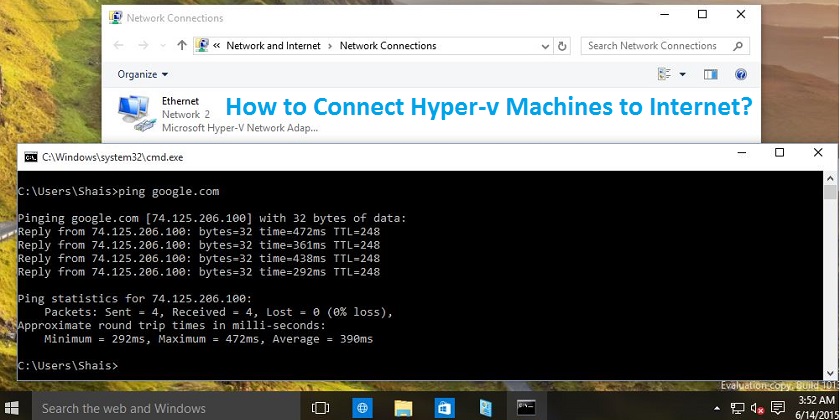
Task: Maximize the cmd.exe window
Action: (779, 153)
